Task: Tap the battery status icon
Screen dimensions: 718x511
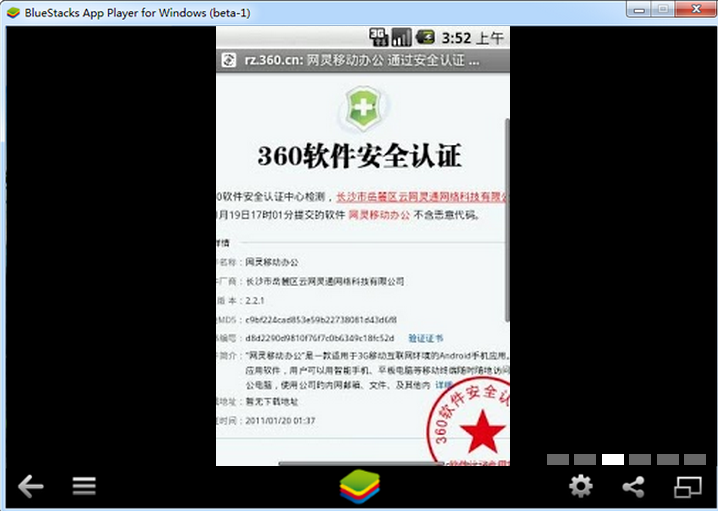Action: [x=424, y=37]
